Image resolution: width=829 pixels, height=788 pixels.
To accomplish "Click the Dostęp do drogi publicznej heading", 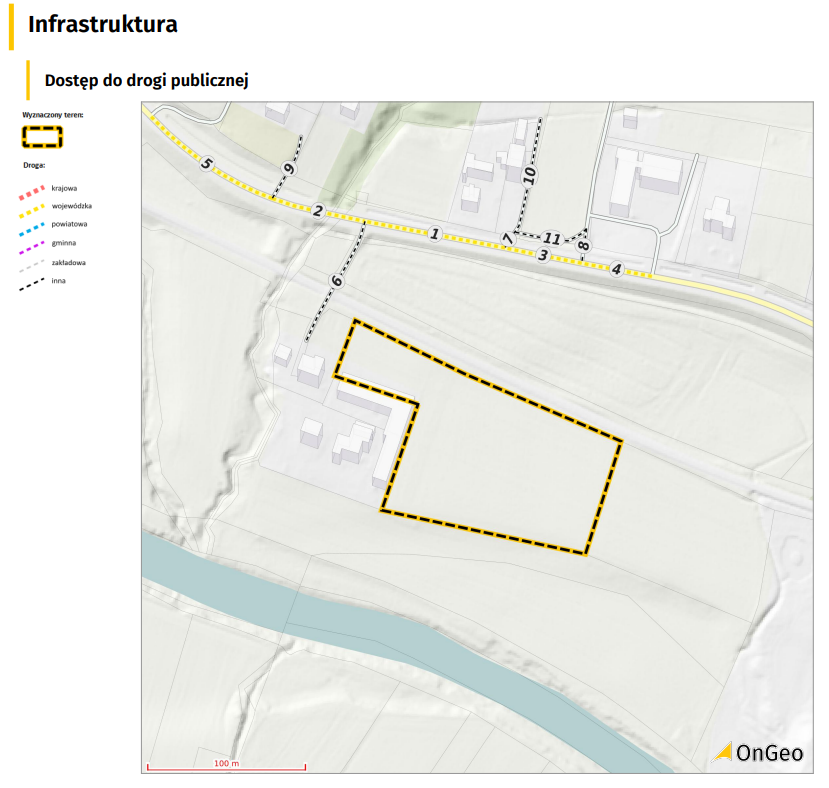I will pos(146,80).
